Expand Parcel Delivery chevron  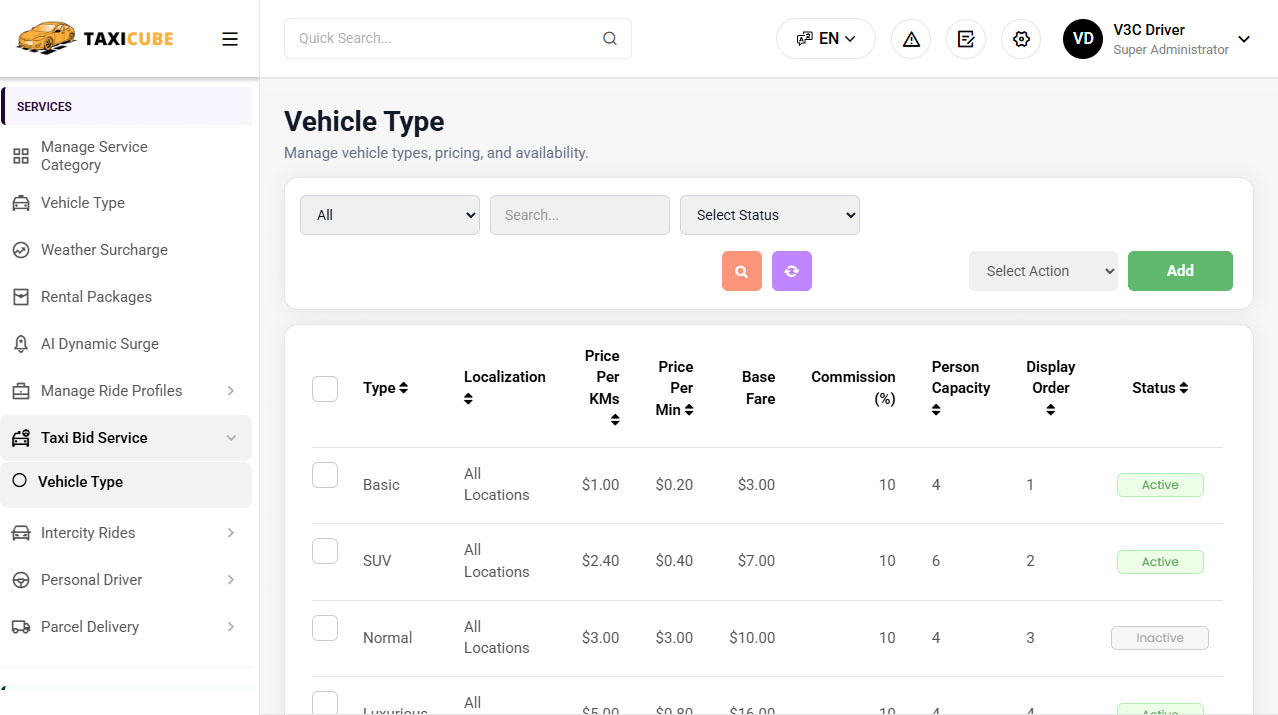click(x=231, y=627)
